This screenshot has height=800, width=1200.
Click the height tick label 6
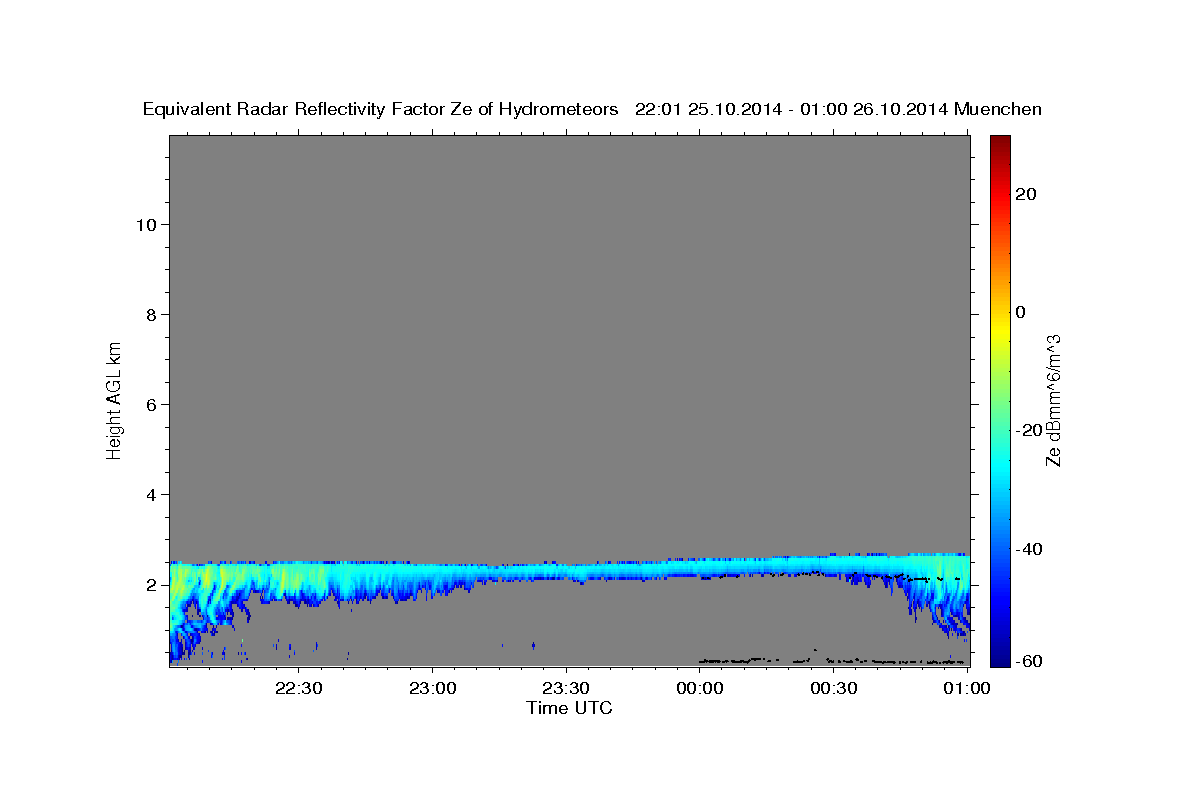tap(150, 405)
